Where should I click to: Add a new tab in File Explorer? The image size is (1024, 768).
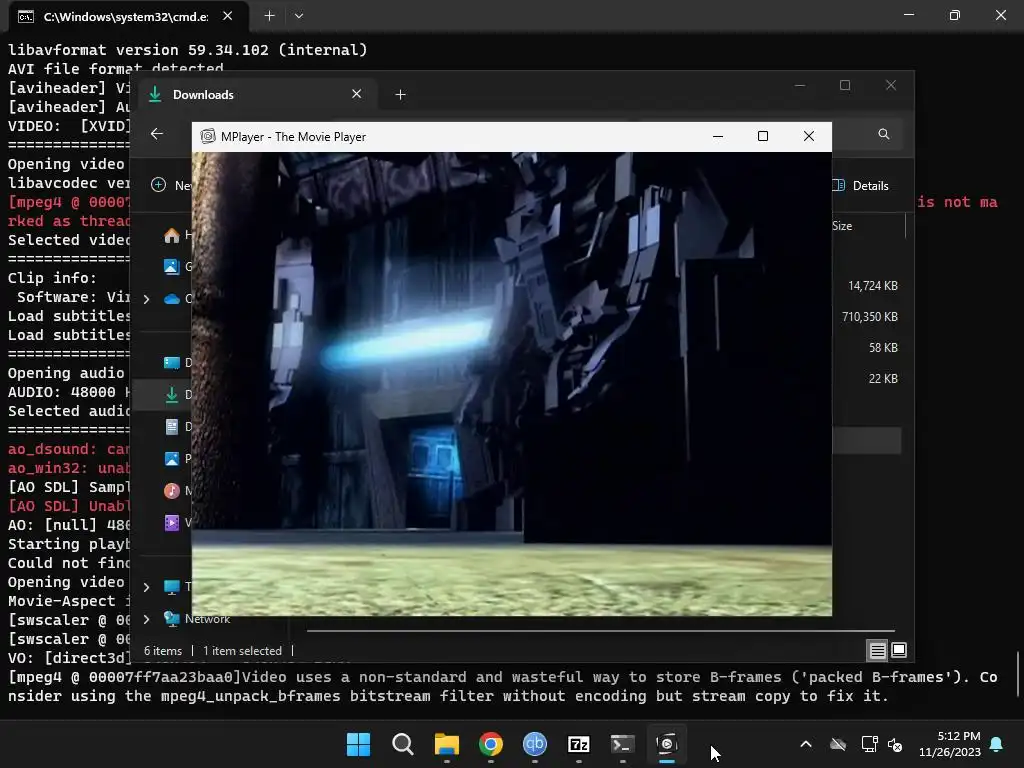[x=400, y=95]
